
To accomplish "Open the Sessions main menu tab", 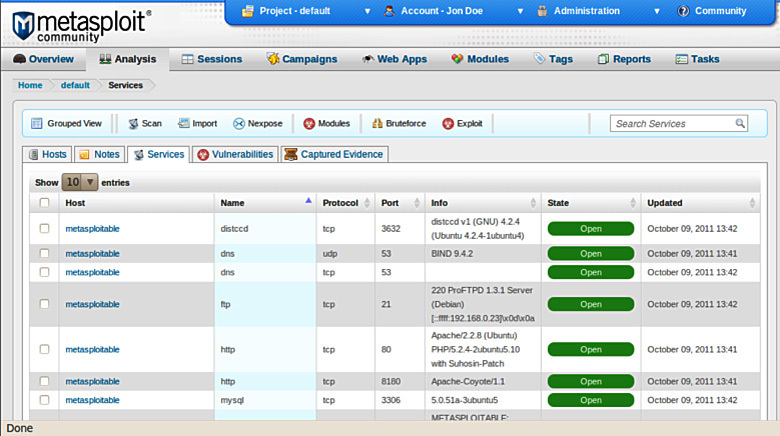I will point(212,59).
